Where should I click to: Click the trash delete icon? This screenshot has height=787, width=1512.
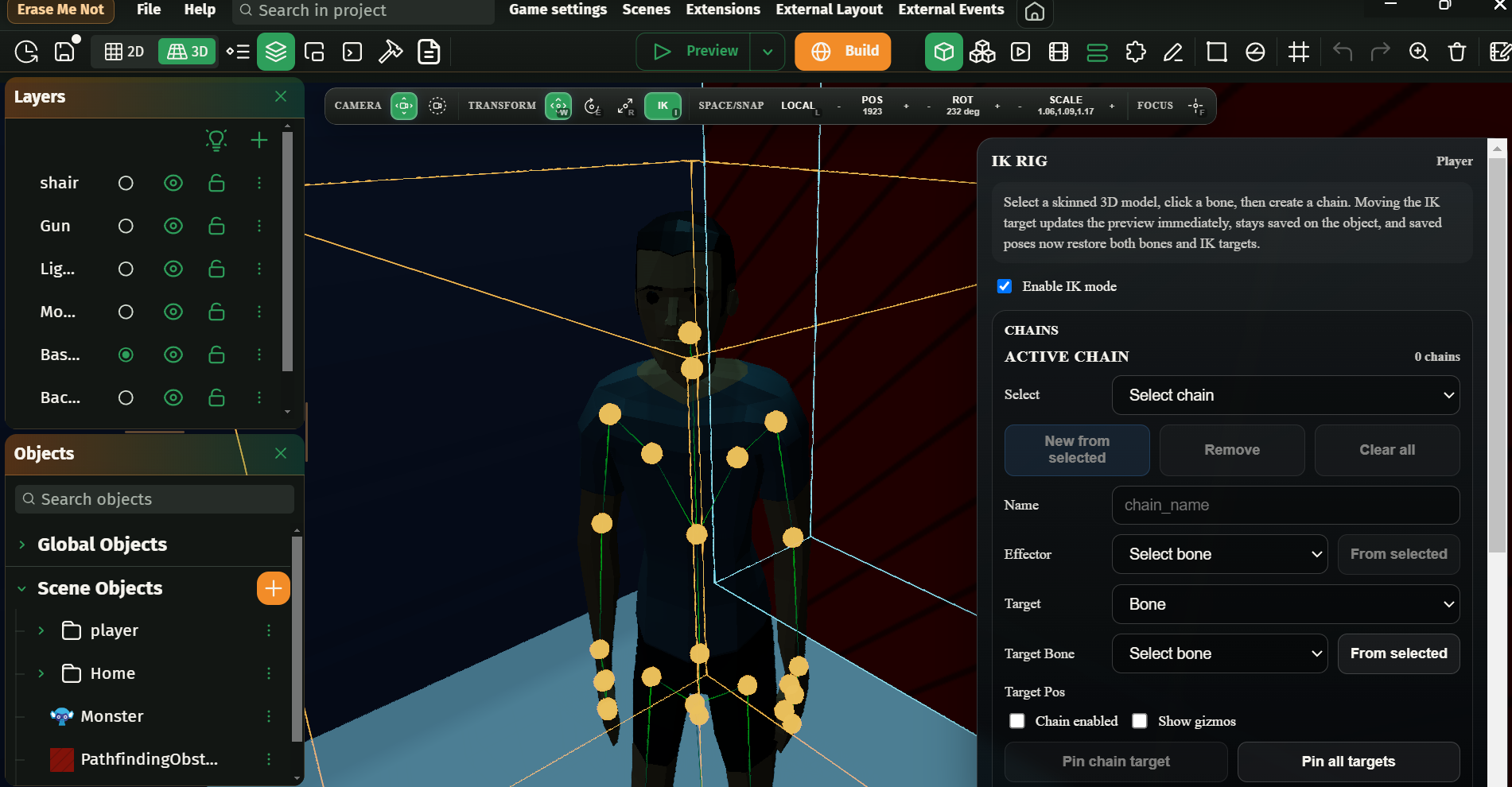(x=1456, y=52)
